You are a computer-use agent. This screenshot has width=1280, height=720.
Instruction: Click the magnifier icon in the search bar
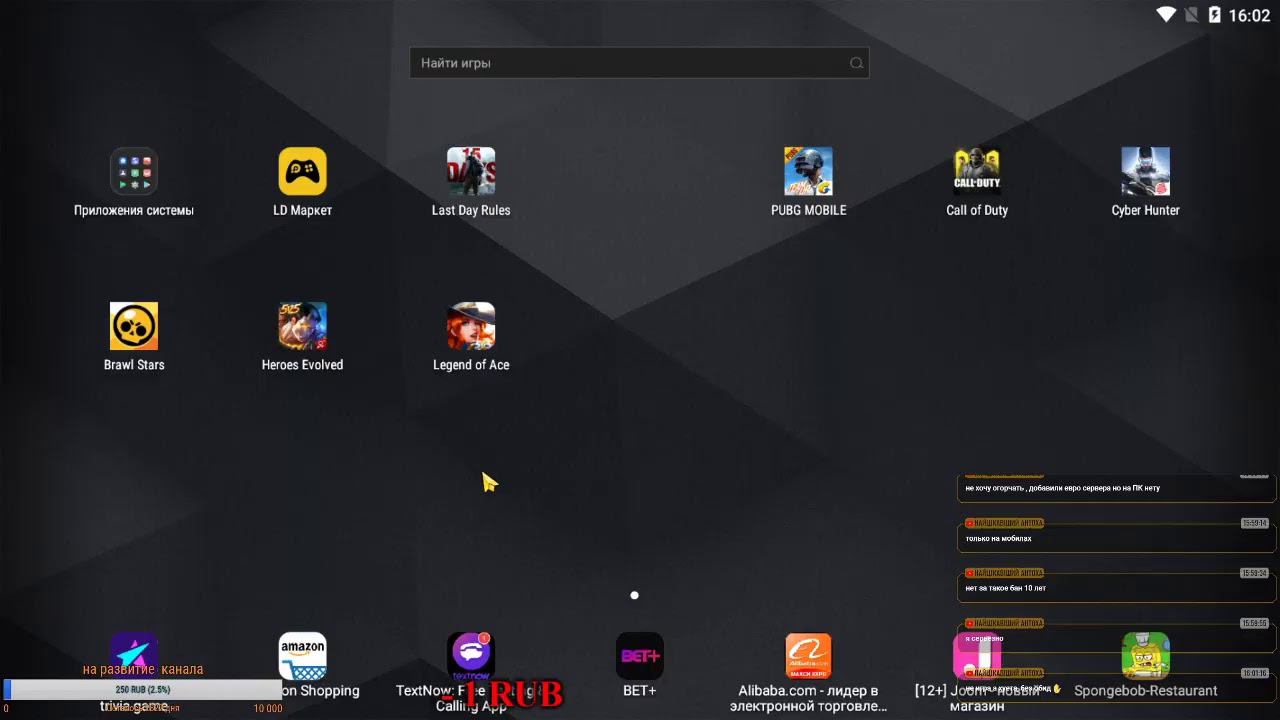[856, 63]
